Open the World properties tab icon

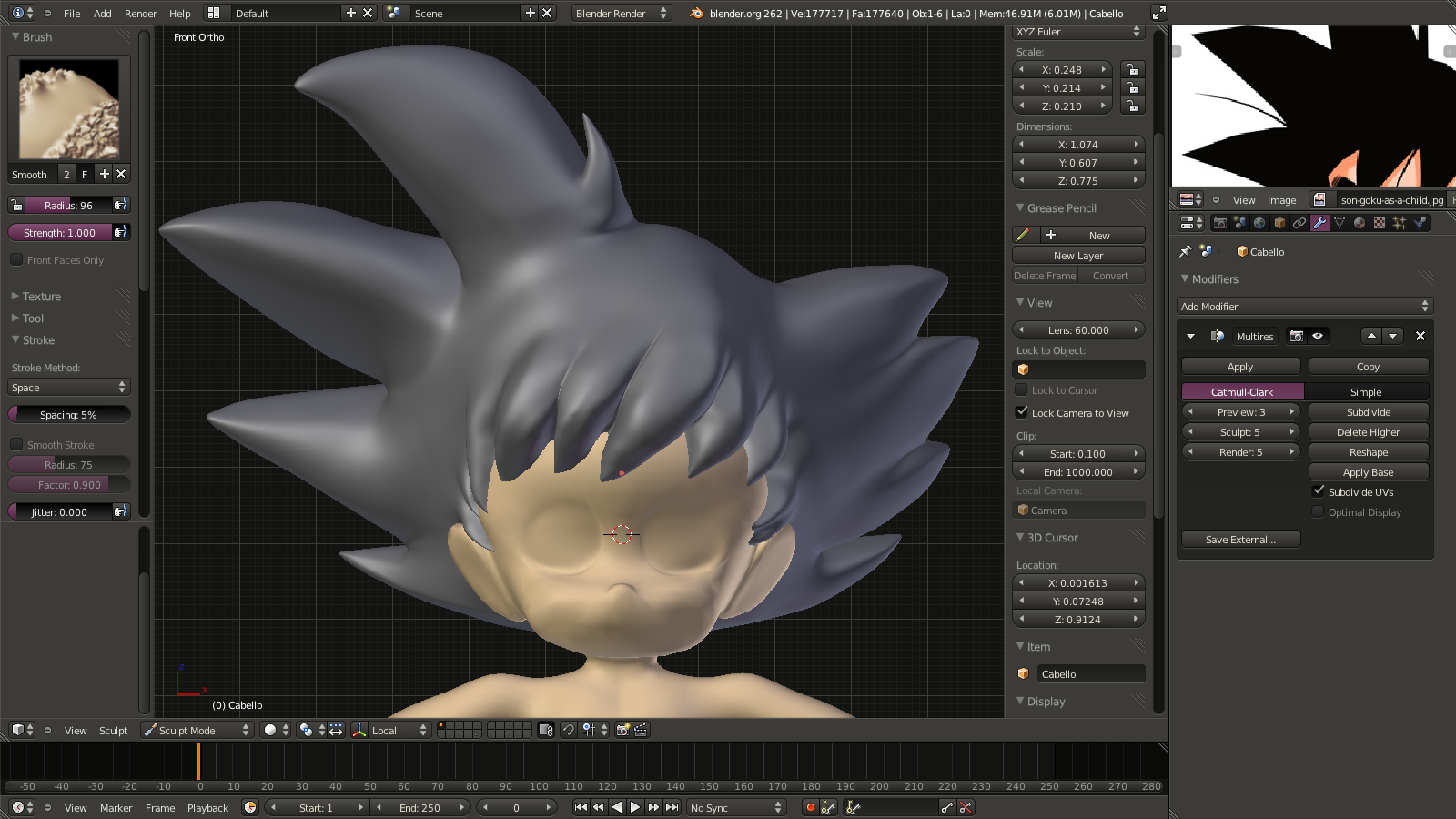tap(1259, 223)
